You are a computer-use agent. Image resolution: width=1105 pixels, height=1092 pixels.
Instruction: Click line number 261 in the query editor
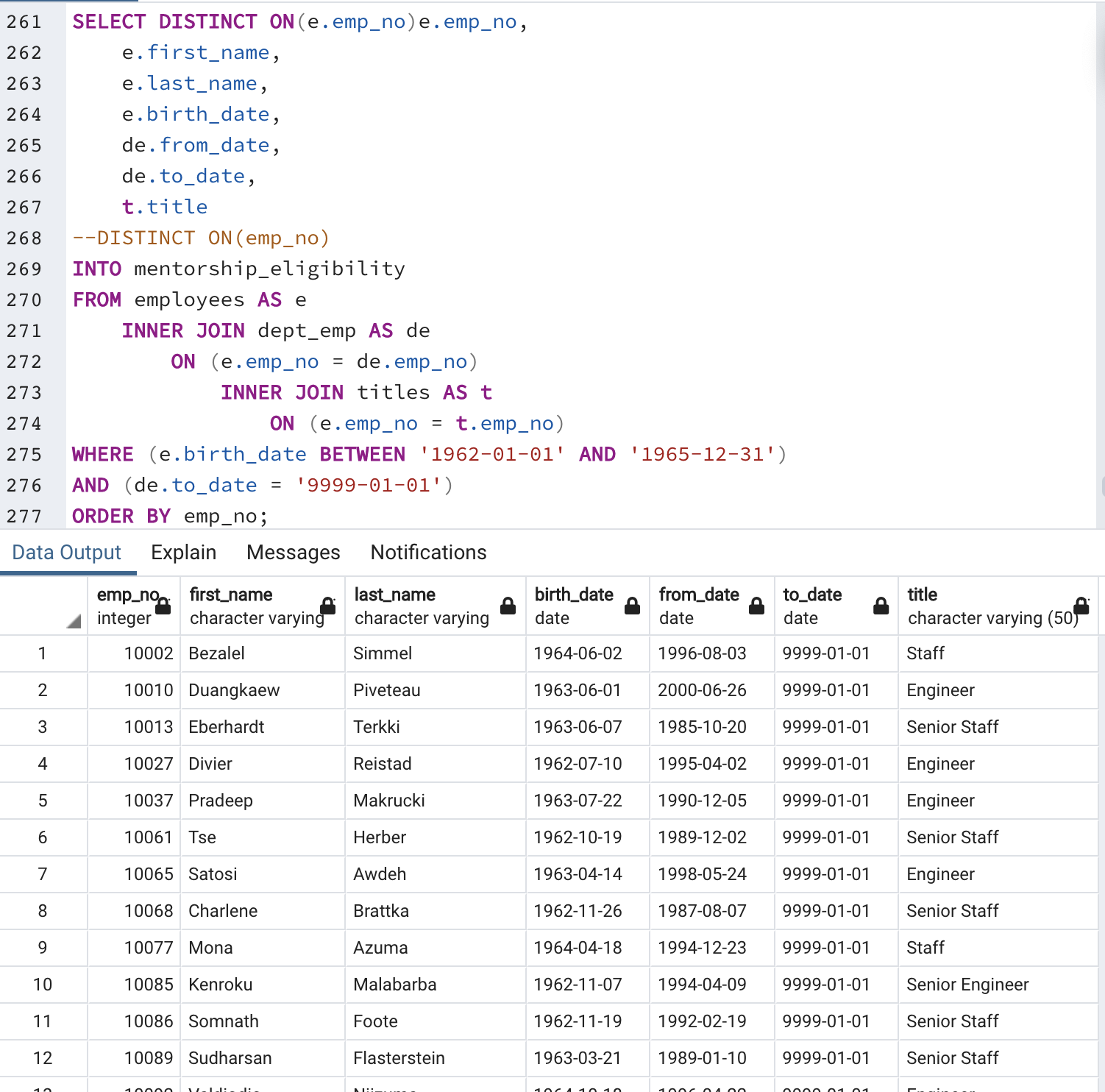24,22
